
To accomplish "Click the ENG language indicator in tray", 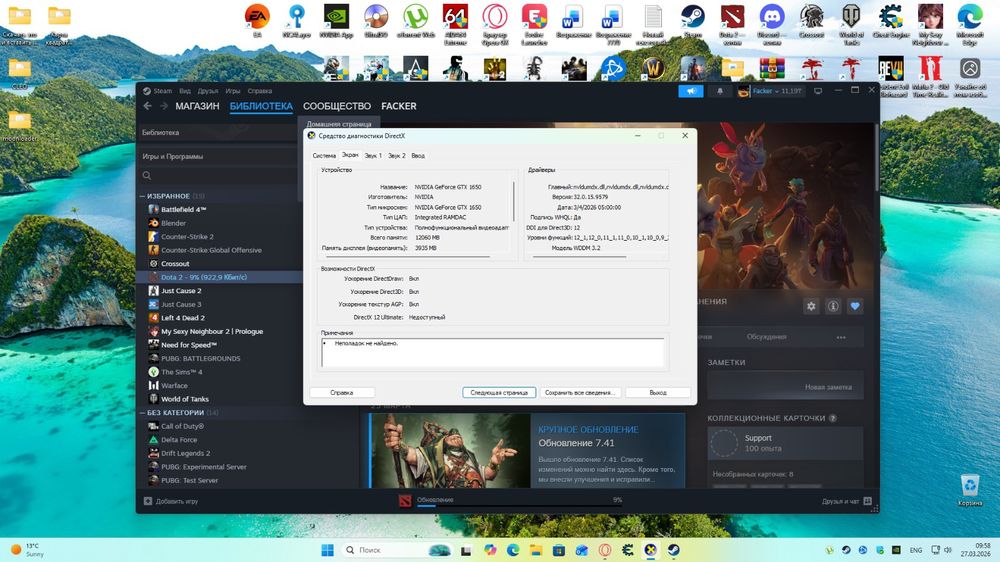I will point(916,550).
